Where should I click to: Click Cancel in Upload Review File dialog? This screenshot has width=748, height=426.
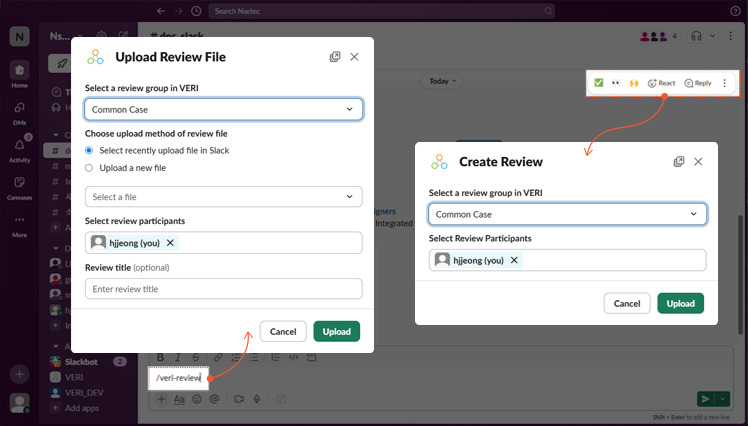click(283, 331)
